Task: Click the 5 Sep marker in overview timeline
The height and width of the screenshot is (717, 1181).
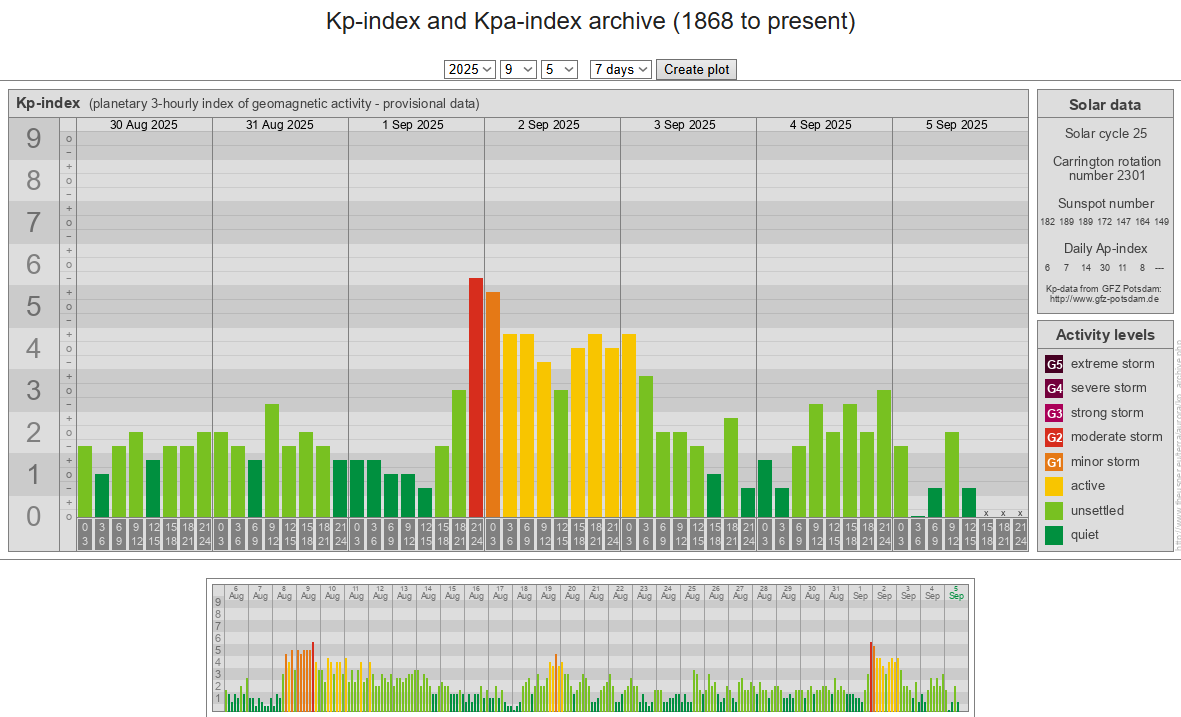Action: click(x=956, y=593)
